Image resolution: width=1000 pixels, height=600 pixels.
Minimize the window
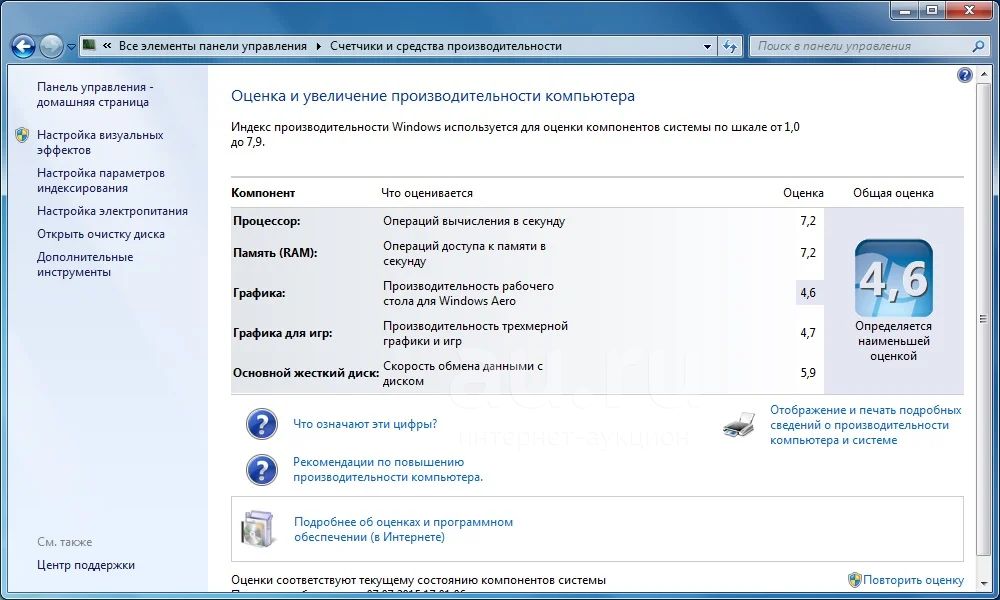click(x=904, y=10)
